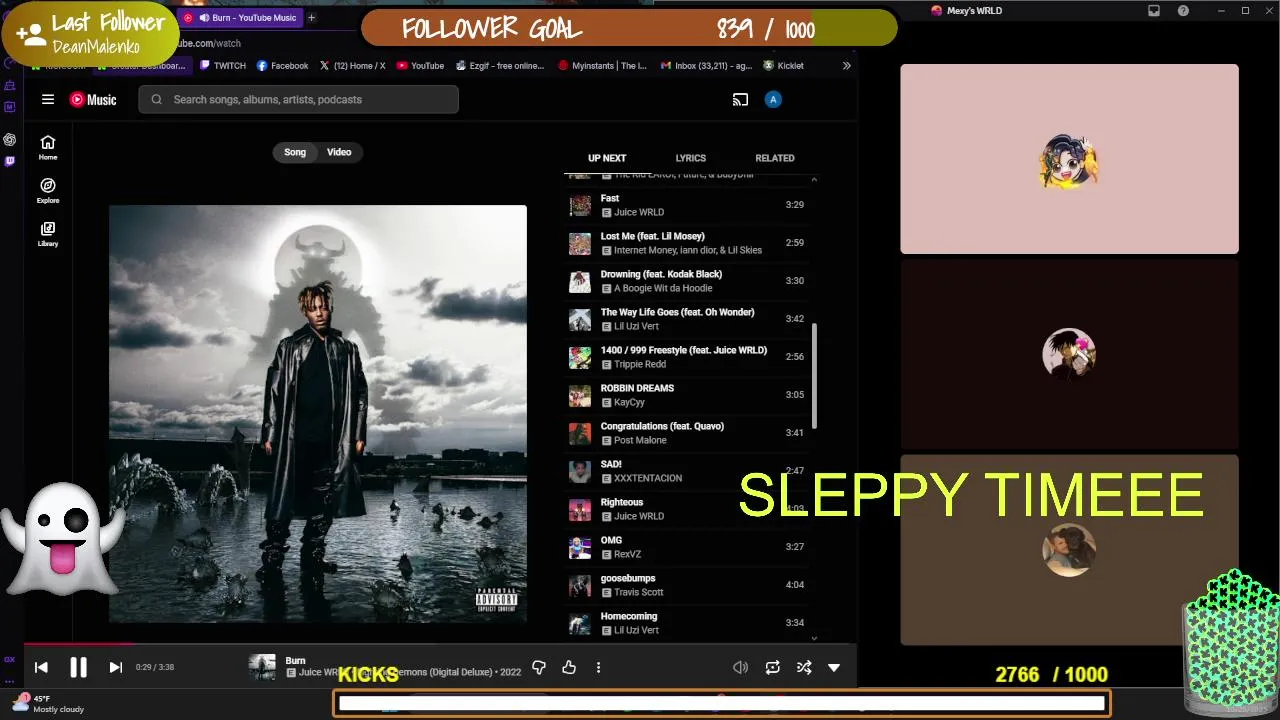Open the Myinstants bookmark
The width and height of the screenshot is (1280, 720).
pyautogui.click(x=603, y=66)
